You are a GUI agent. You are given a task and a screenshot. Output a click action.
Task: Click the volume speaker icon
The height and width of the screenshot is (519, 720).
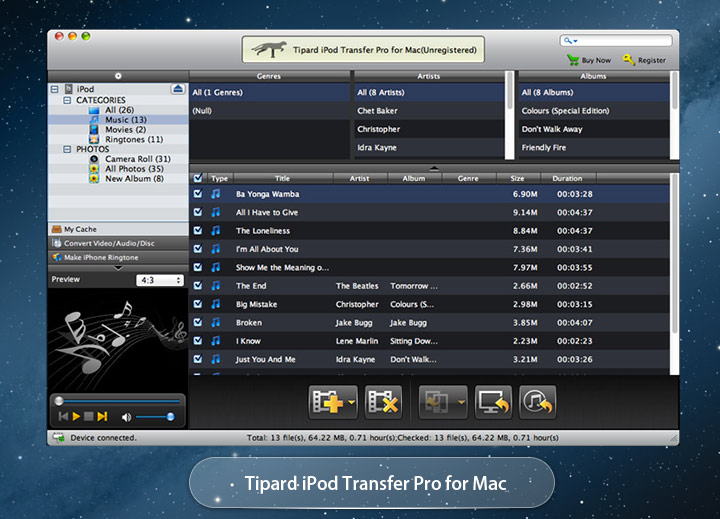click(x=126, y=417)
